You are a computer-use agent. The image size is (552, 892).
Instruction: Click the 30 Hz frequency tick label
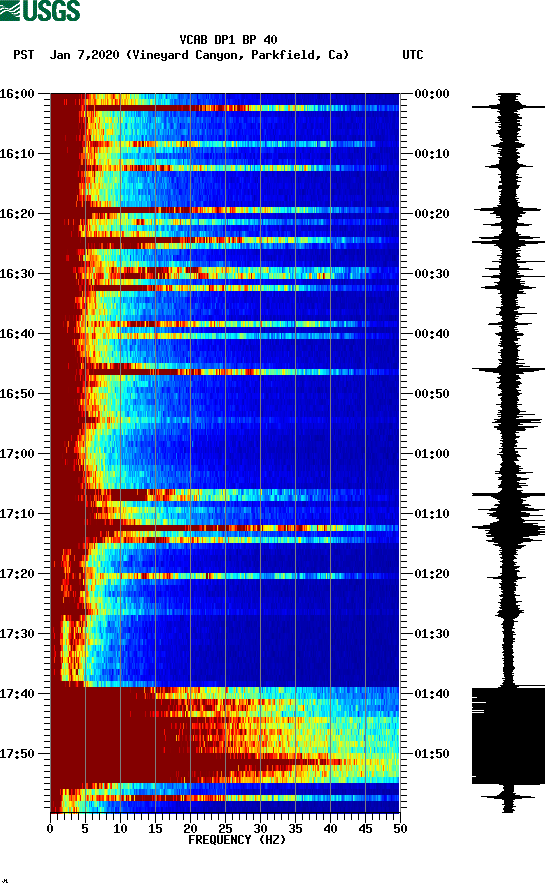click(x=260, y=829)
